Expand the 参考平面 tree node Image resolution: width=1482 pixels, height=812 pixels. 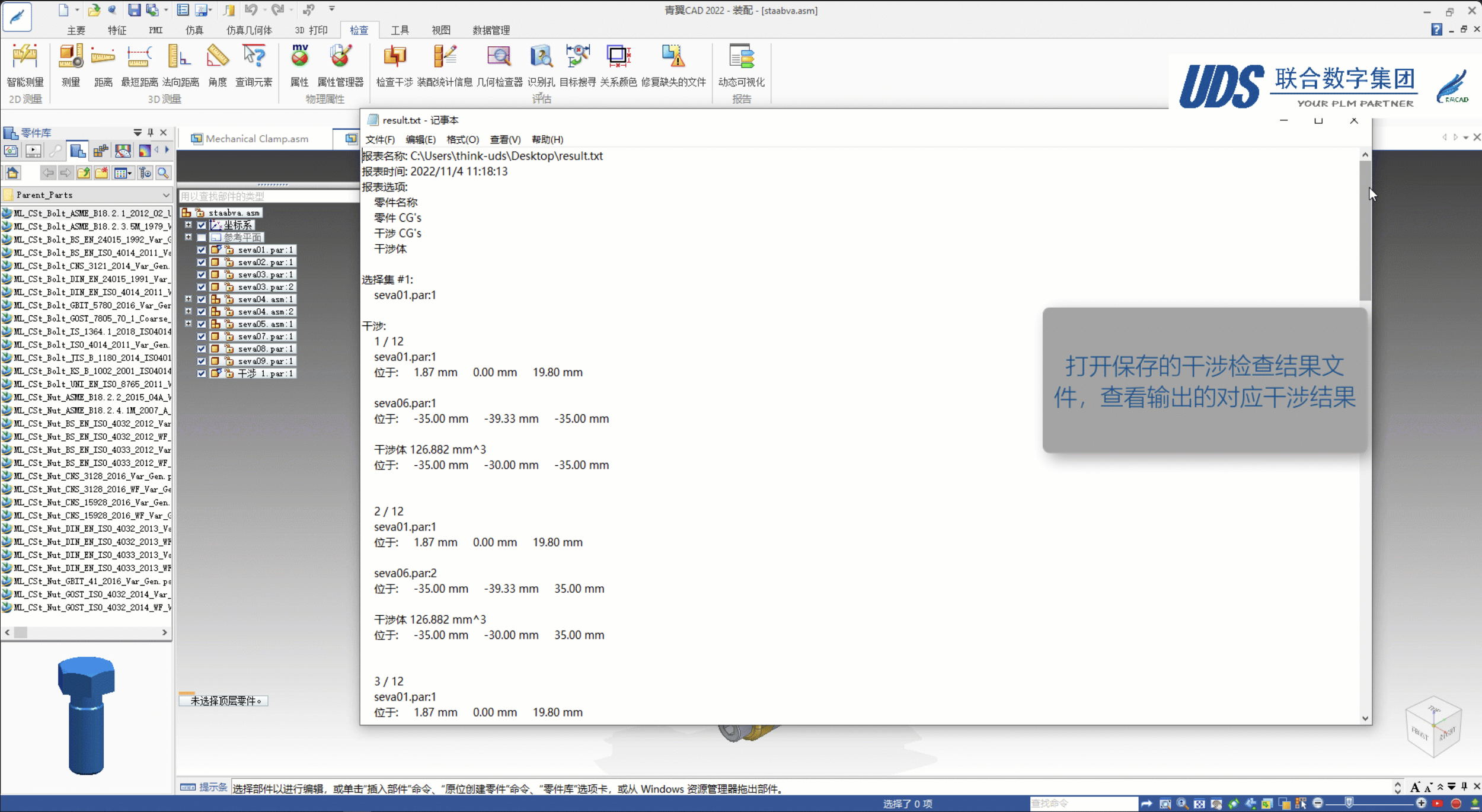coord(188,237)
